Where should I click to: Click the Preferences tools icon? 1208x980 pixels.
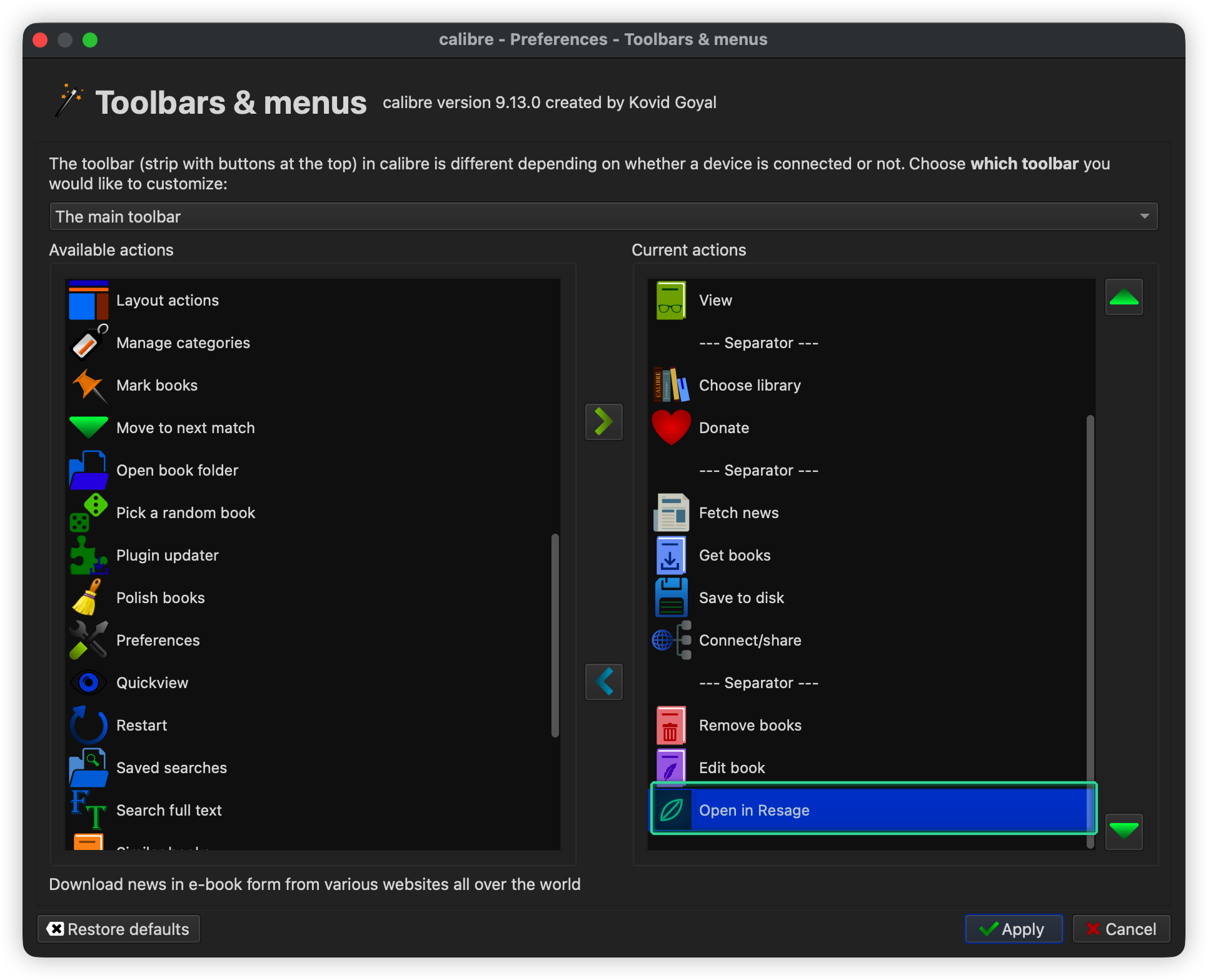click(88, 641)
